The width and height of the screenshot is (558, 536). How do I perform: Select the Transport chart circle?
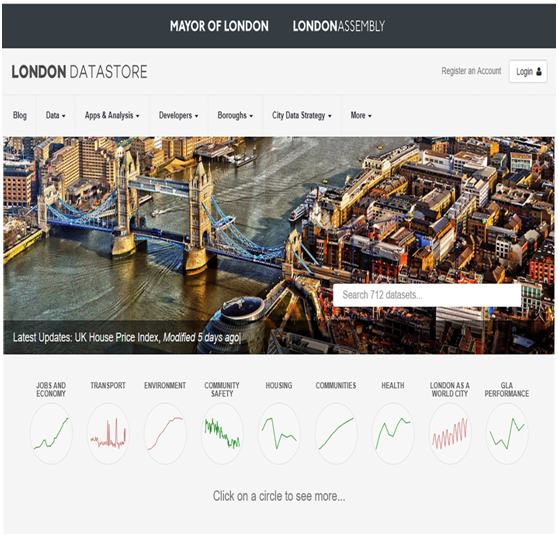108,433
